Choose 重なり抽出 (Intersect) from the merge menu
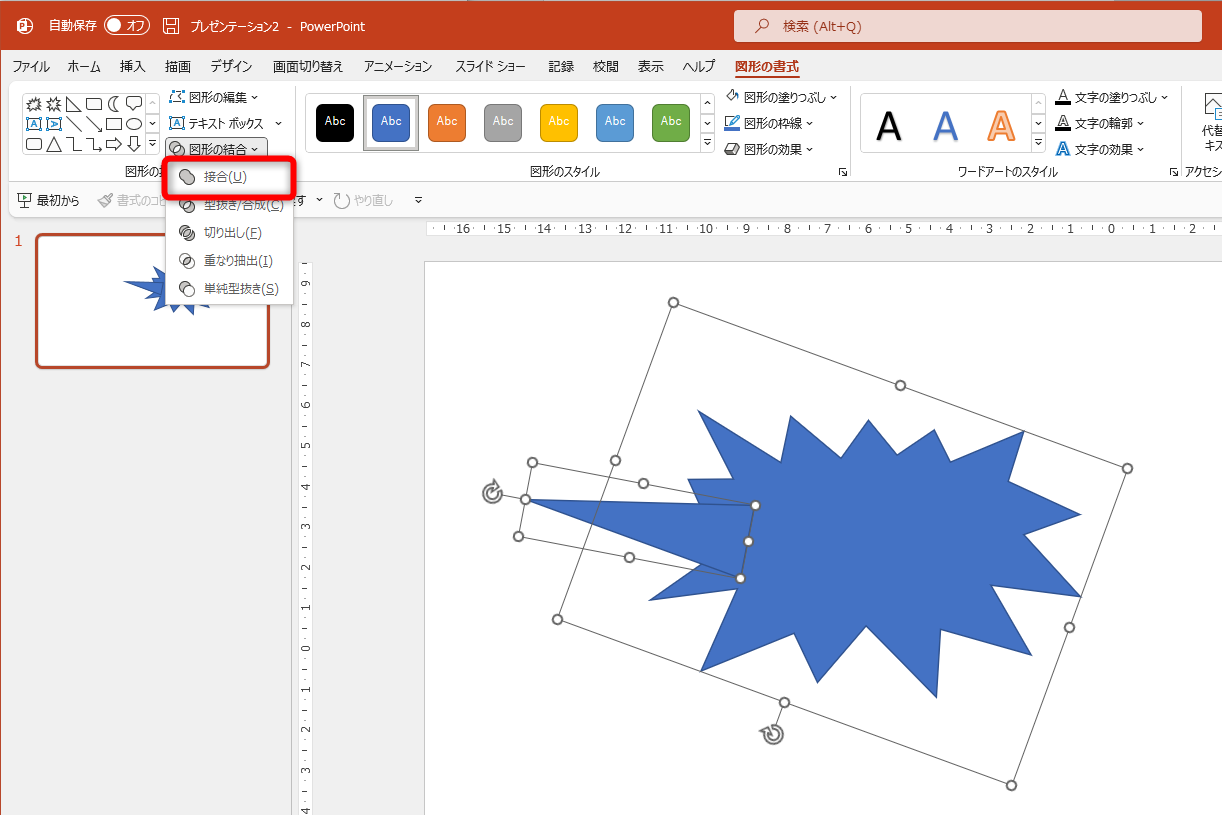Image resolution: width=1222 pixels, height=815 pixels. (x=240, y=260)
